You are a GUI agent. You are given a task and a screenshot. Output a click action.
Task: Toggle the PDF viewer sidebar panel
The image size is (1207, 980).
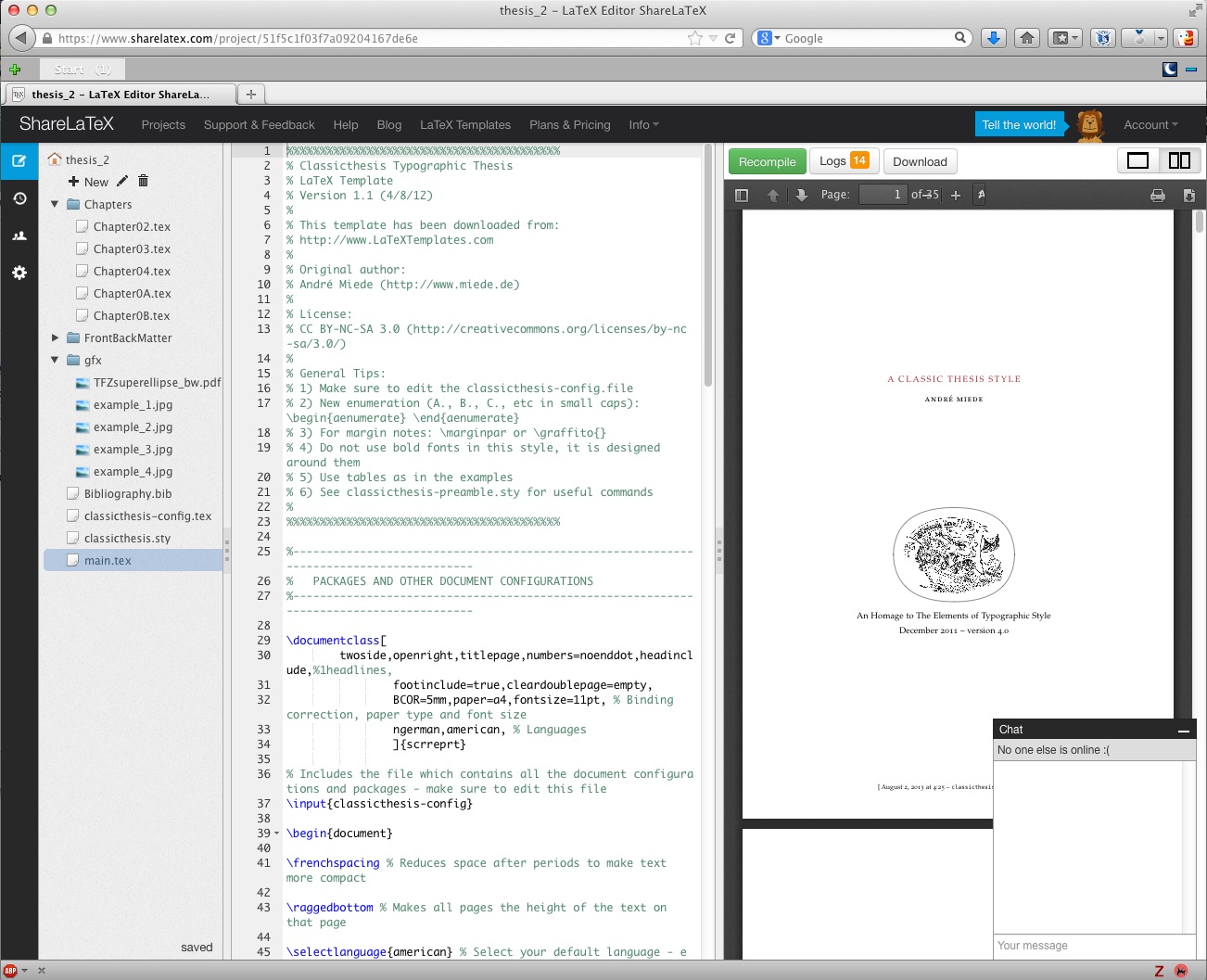click(x=741, y=195)
